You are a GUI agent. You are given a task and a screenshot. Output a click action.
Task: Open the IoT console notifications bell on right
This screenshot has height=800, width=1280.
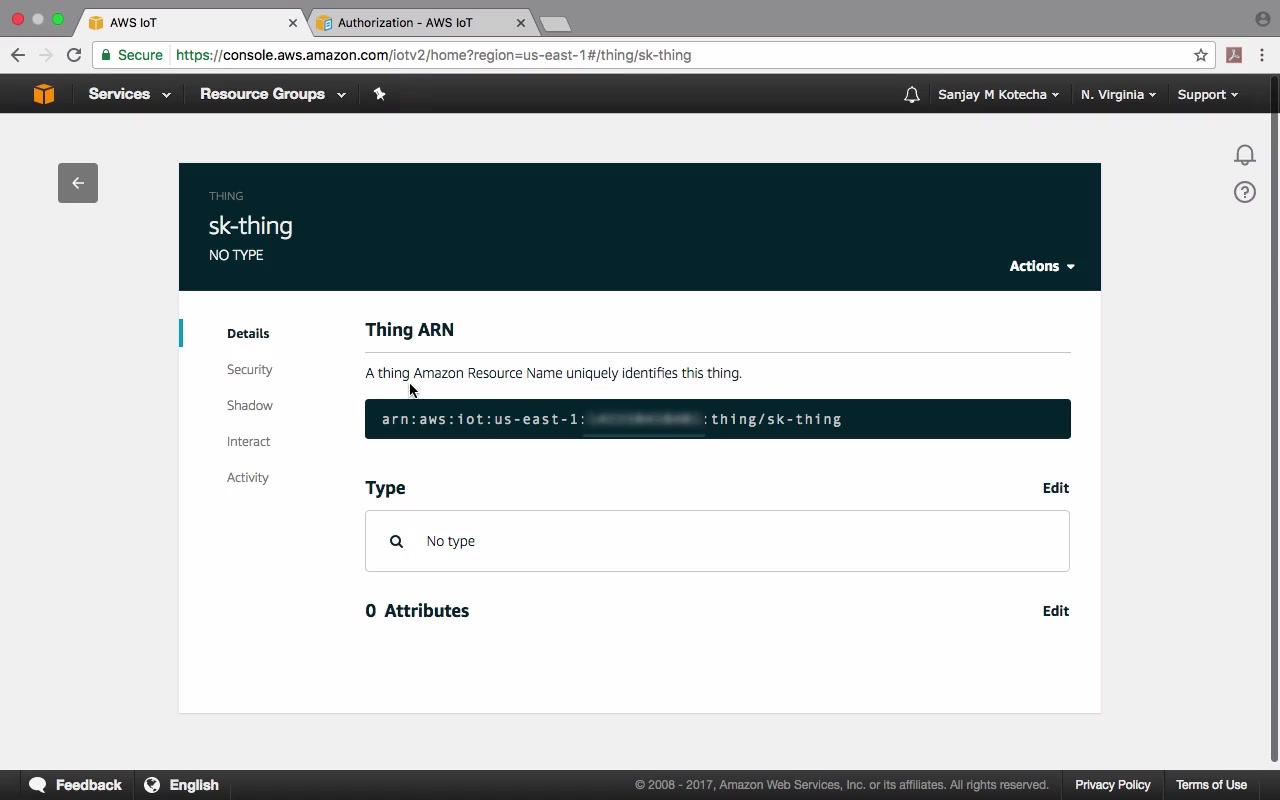[1244, 155]
